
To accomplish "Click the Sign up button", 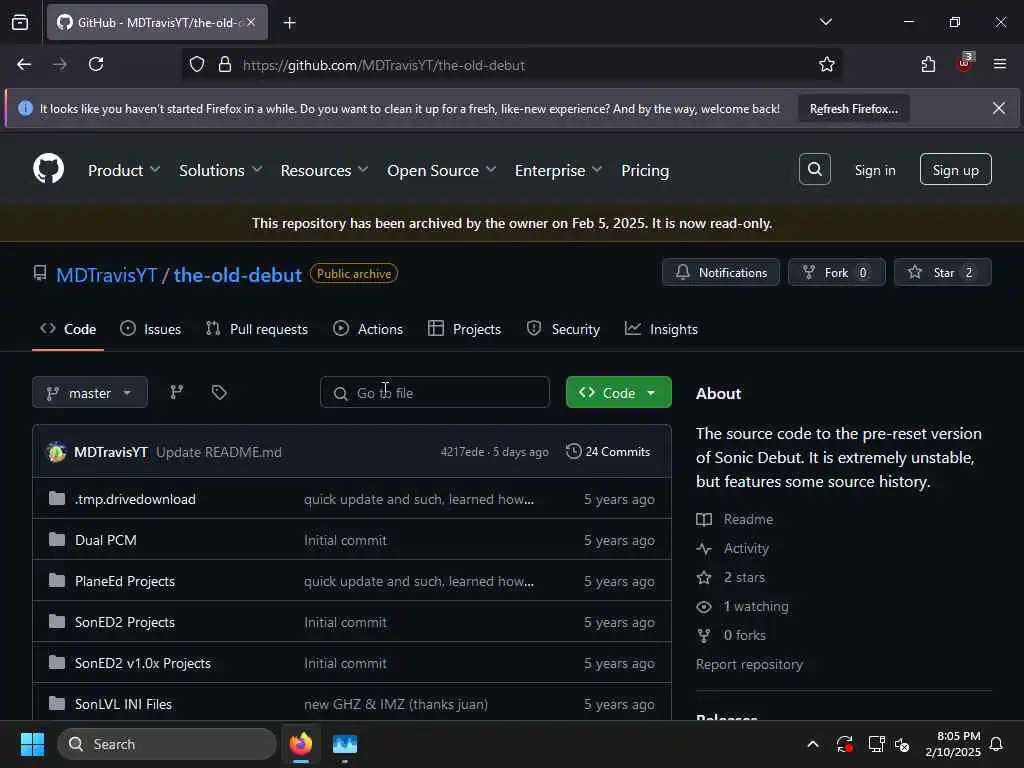I will (x=955, y=169).
